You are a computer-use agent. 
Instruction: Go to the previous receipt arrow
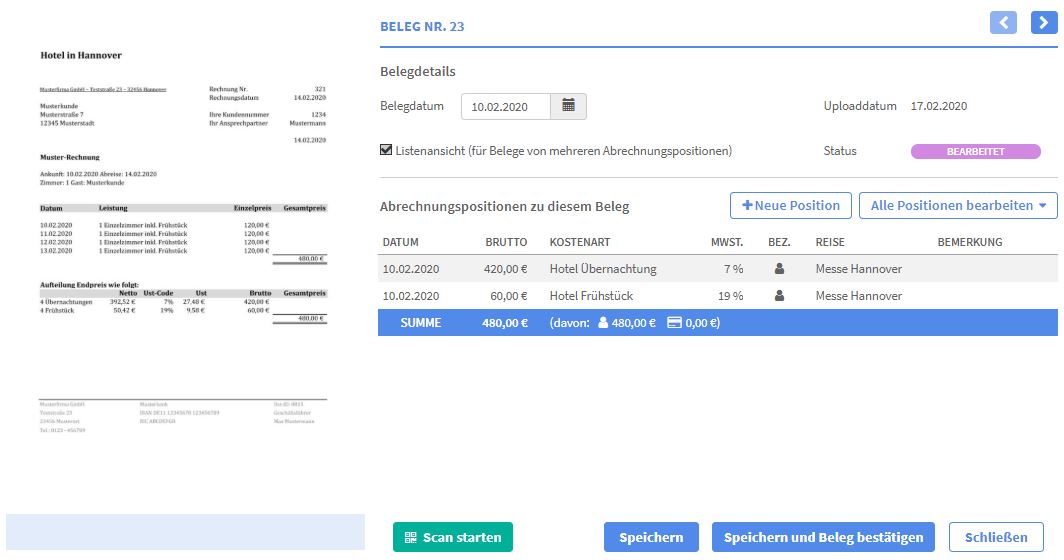point(1003,22)
